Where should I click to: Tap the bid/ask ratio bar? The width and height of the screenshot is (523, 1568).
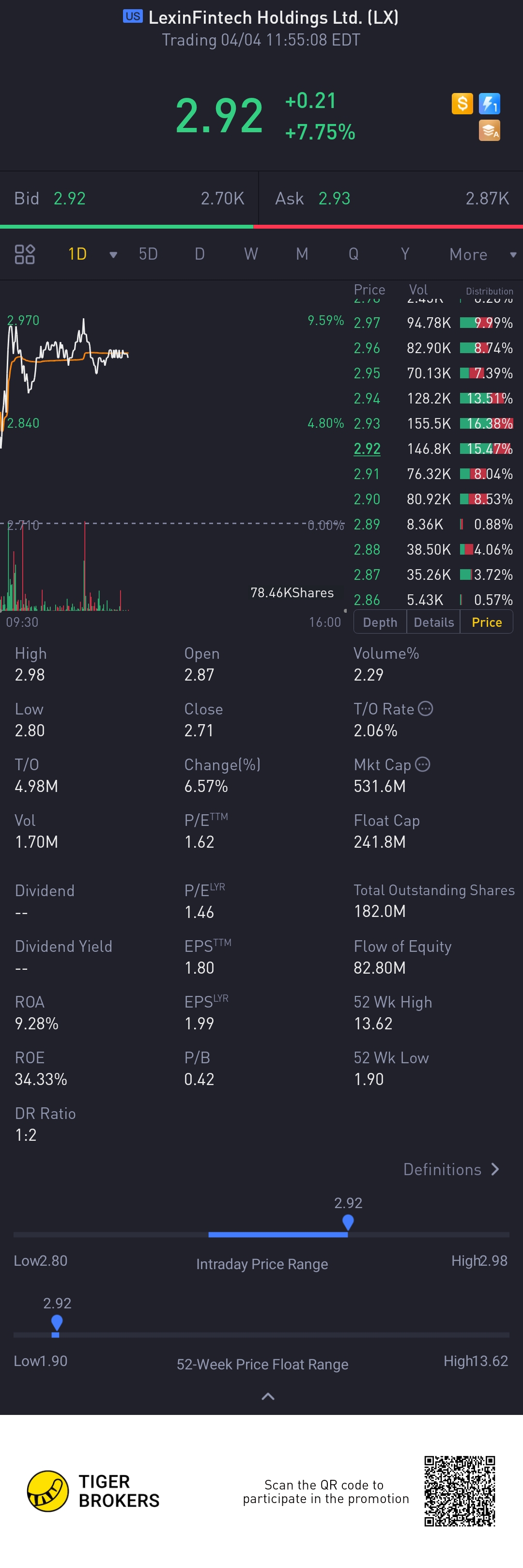click(261, 226)
